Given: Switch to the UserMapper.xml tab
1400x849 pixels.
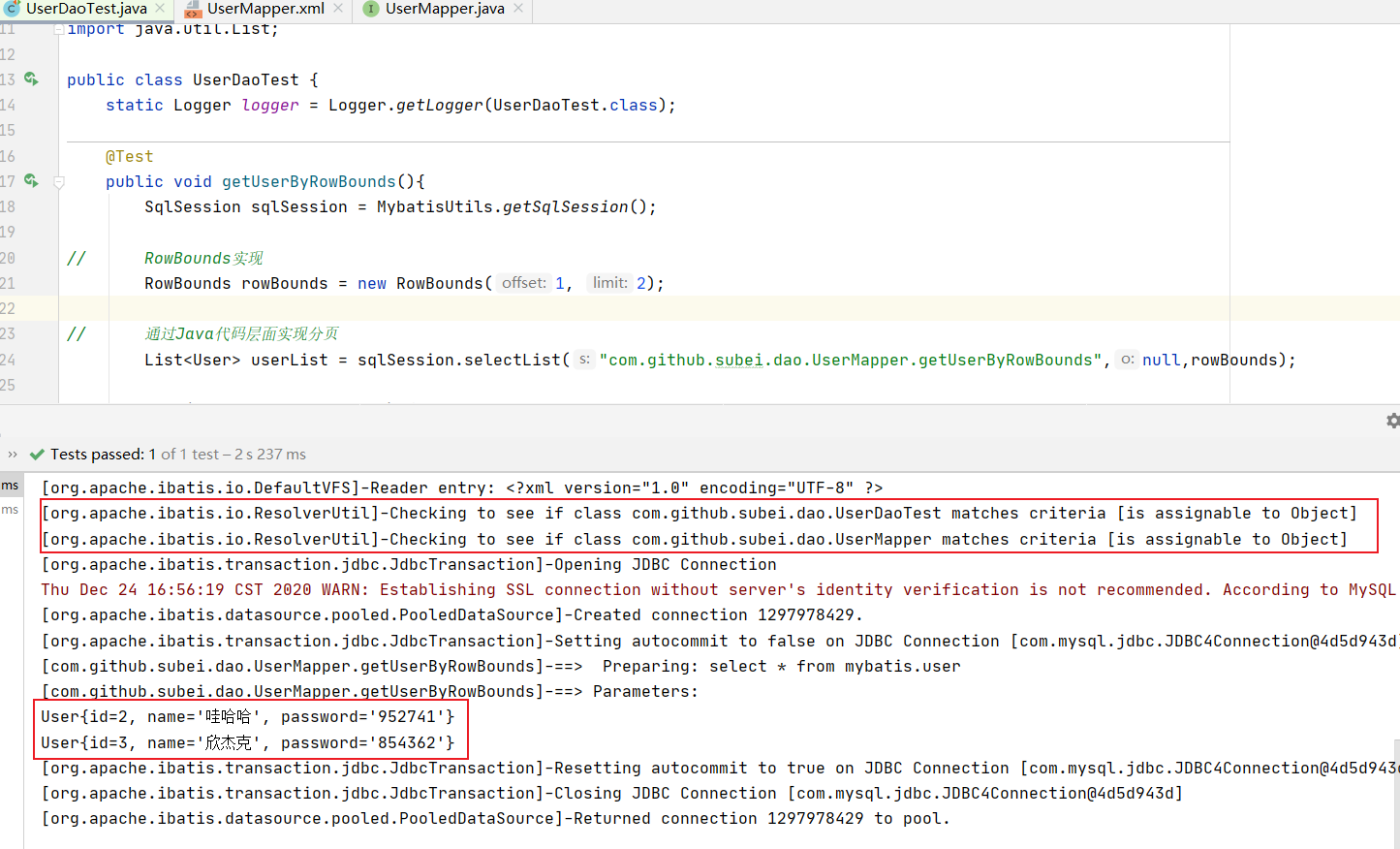Looking at the screenshot, I should 265,9.
